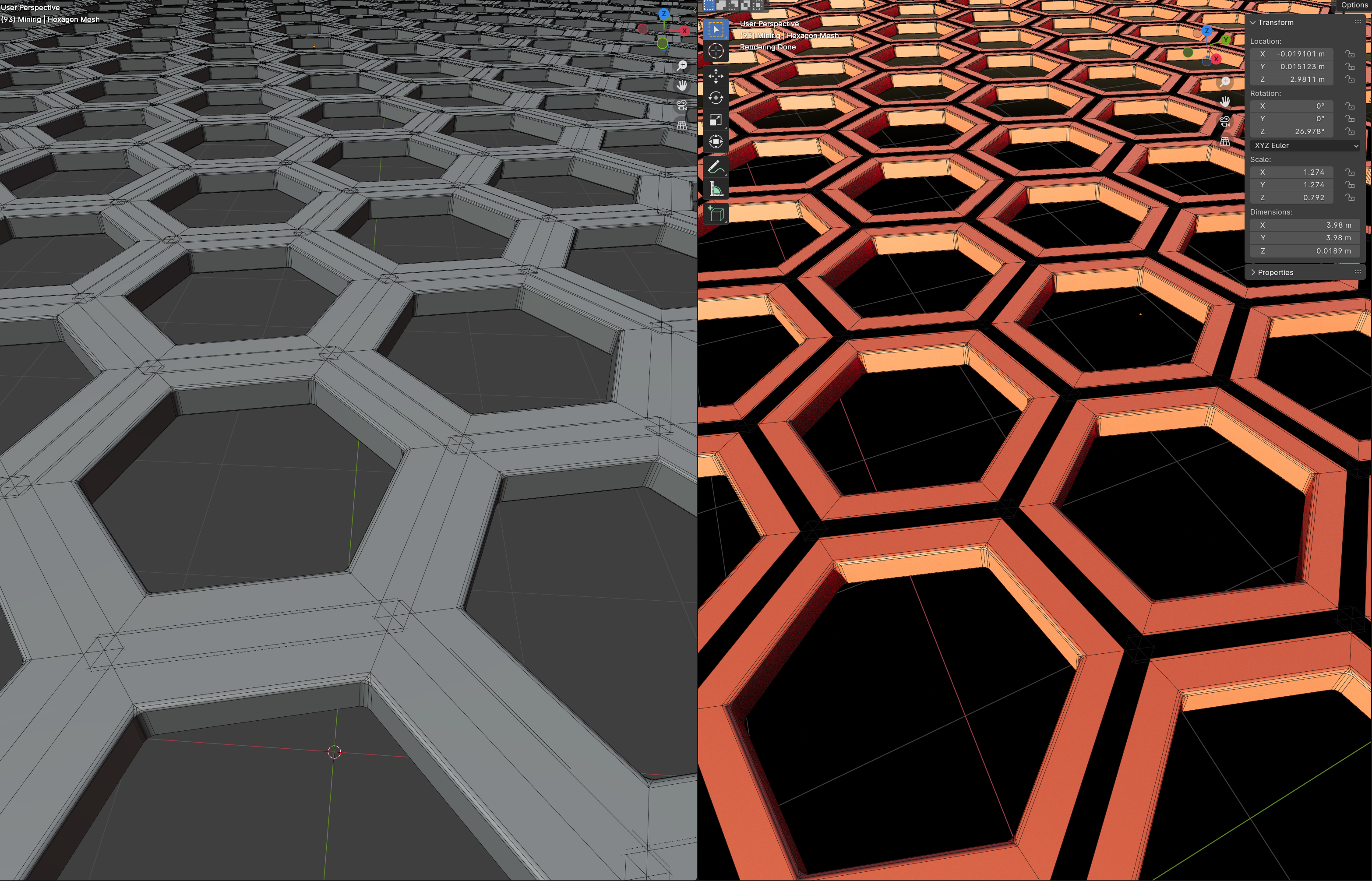Screen dimensions: 1372x881
Task: Activate the Scale tool
Action: [x=716, y=120]
